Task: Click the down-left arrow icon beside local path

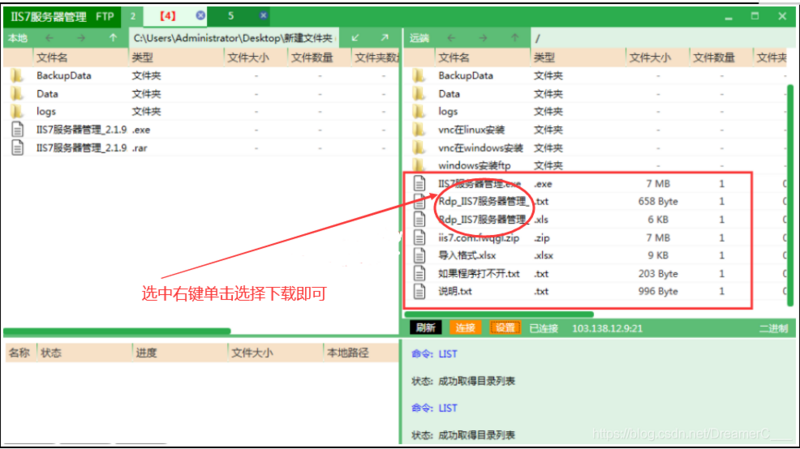Action: click(x=355, y=38)
